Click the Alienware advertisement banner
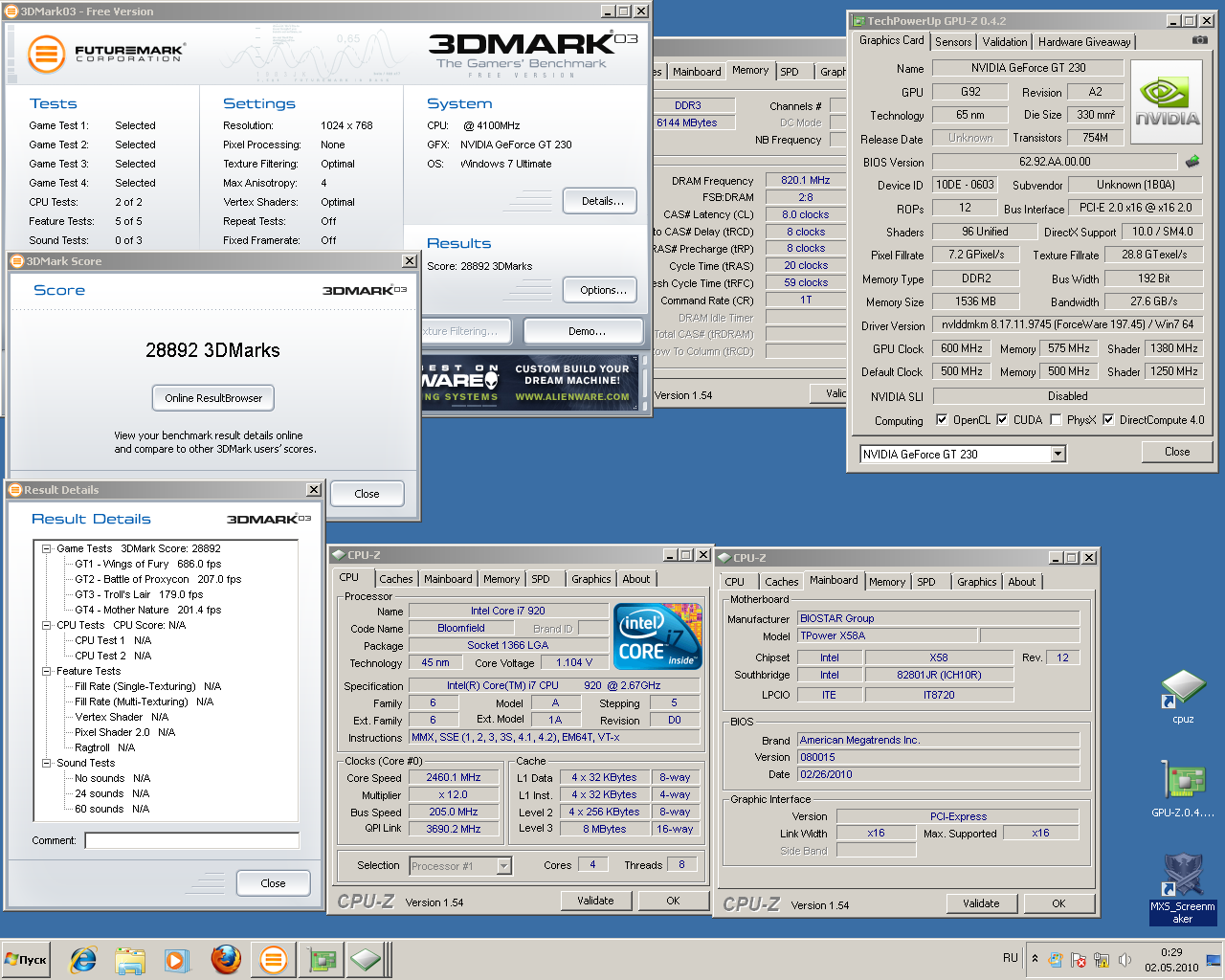 [531, 382]
